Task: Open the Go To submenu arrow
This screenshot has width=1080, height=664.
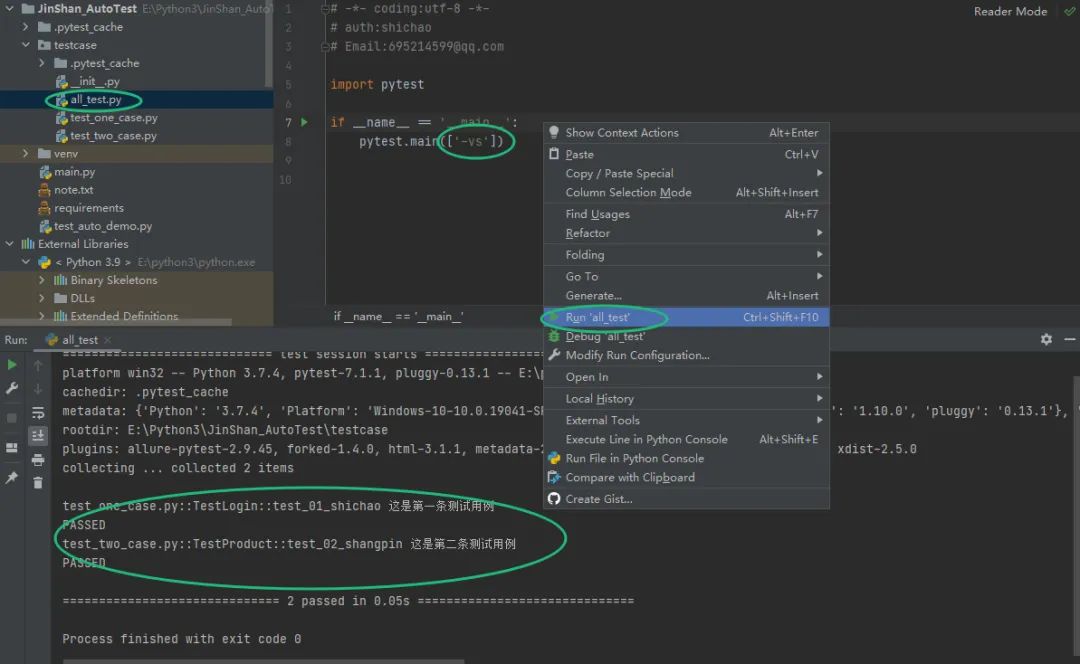Action: tap(820, 276)
